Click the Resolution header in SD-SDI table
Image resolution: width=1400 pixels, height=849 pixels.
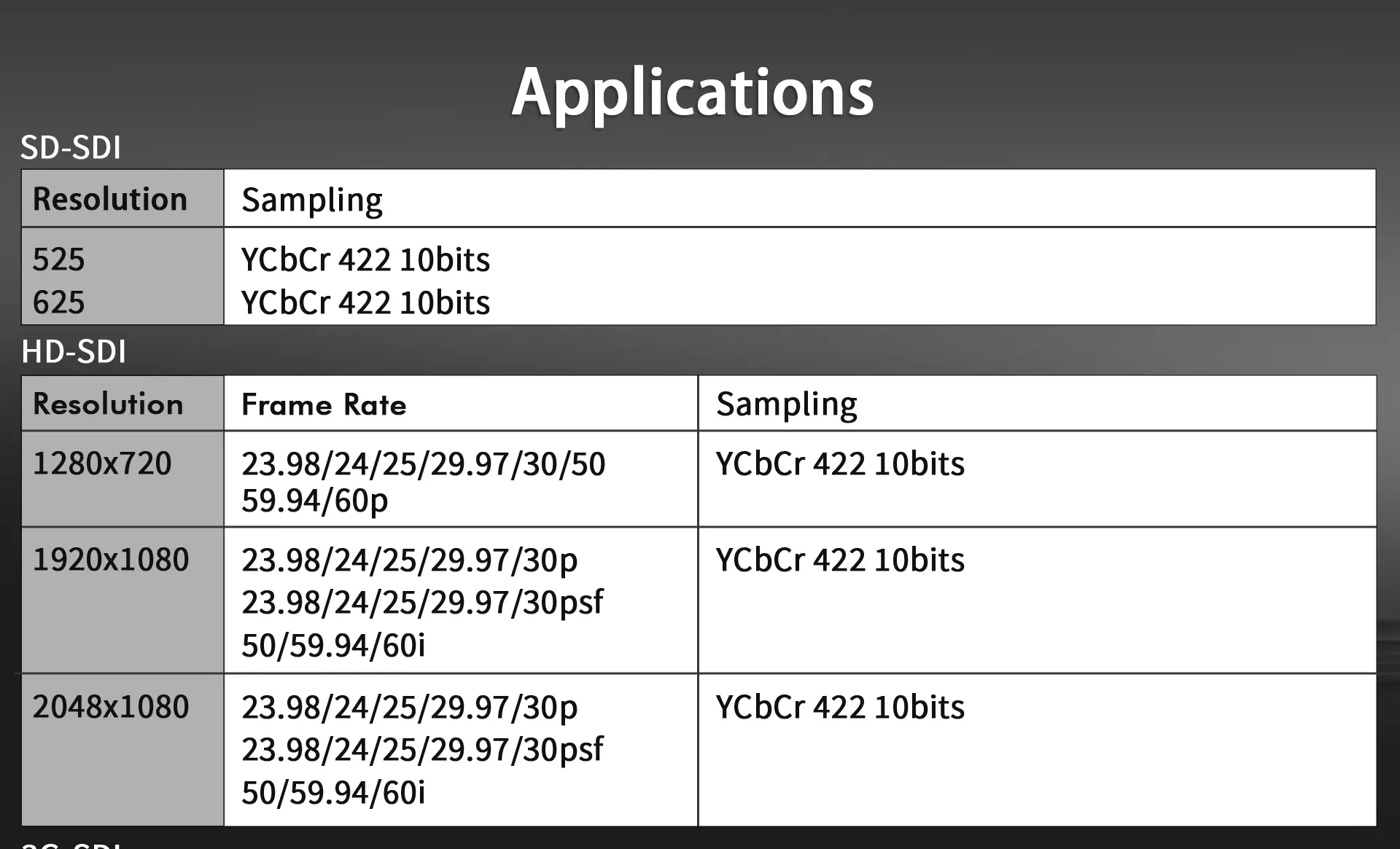pyautogui.click(x=110, y=199)
